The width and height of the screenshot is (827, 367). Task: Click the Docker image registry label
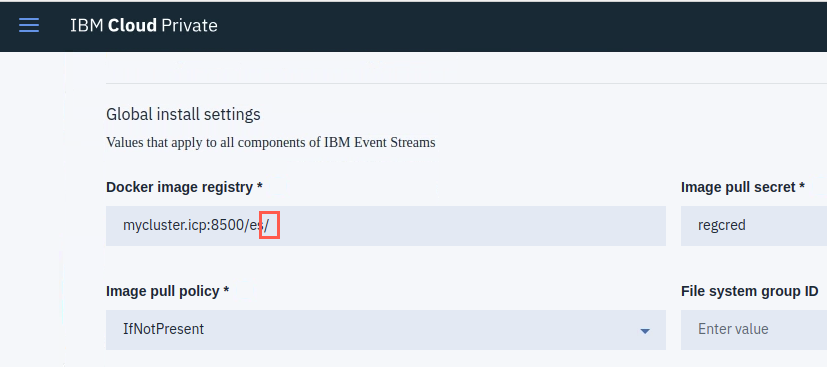pyautogui.click(x=184, y=187)
